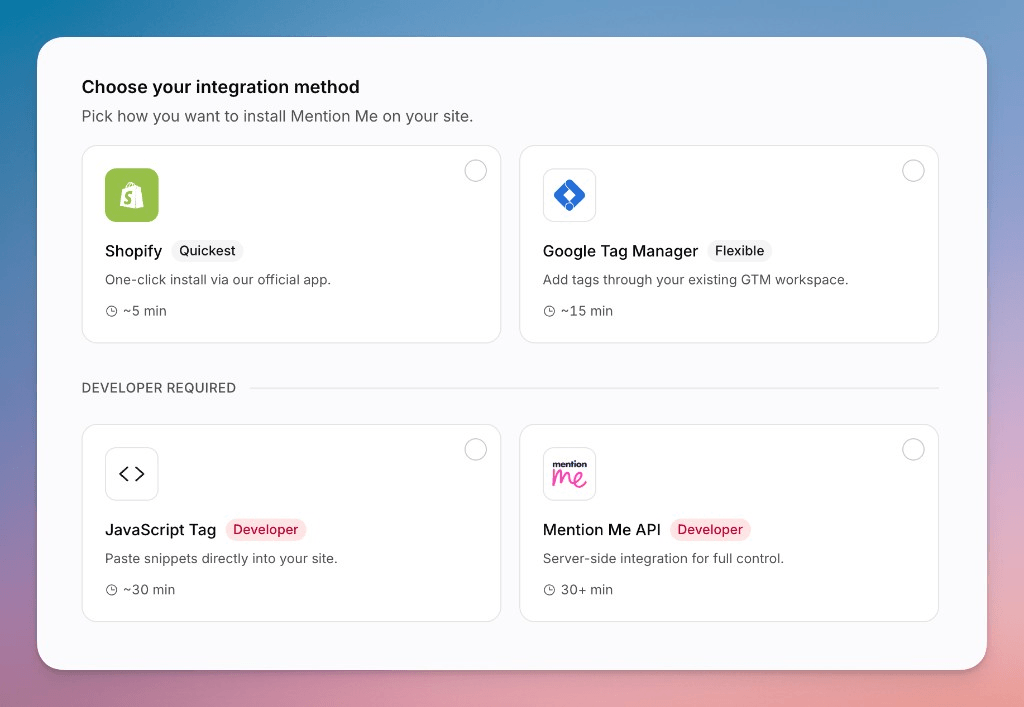Click the Shopify card title

point(133,251)
